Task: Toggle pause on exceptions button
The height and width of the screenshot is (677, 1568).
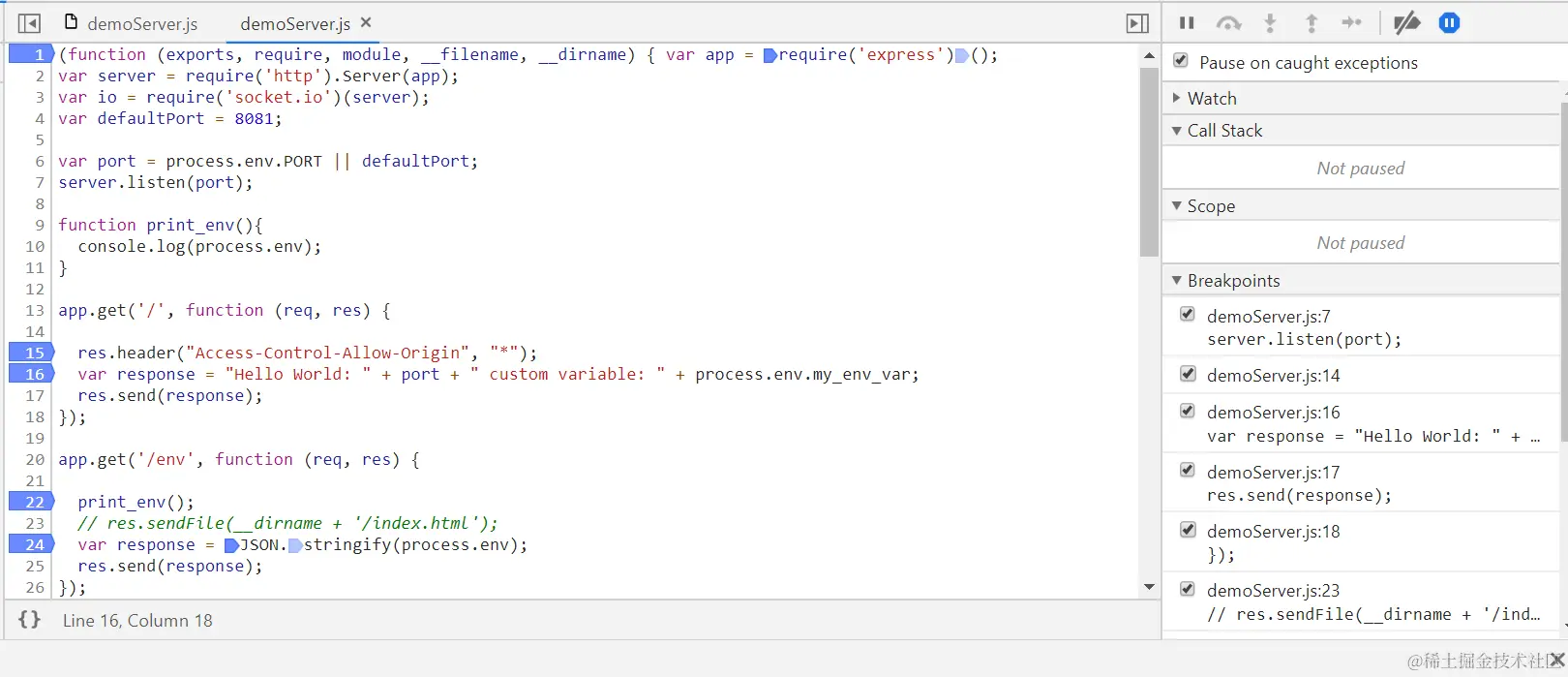Action: (1449, 23)
